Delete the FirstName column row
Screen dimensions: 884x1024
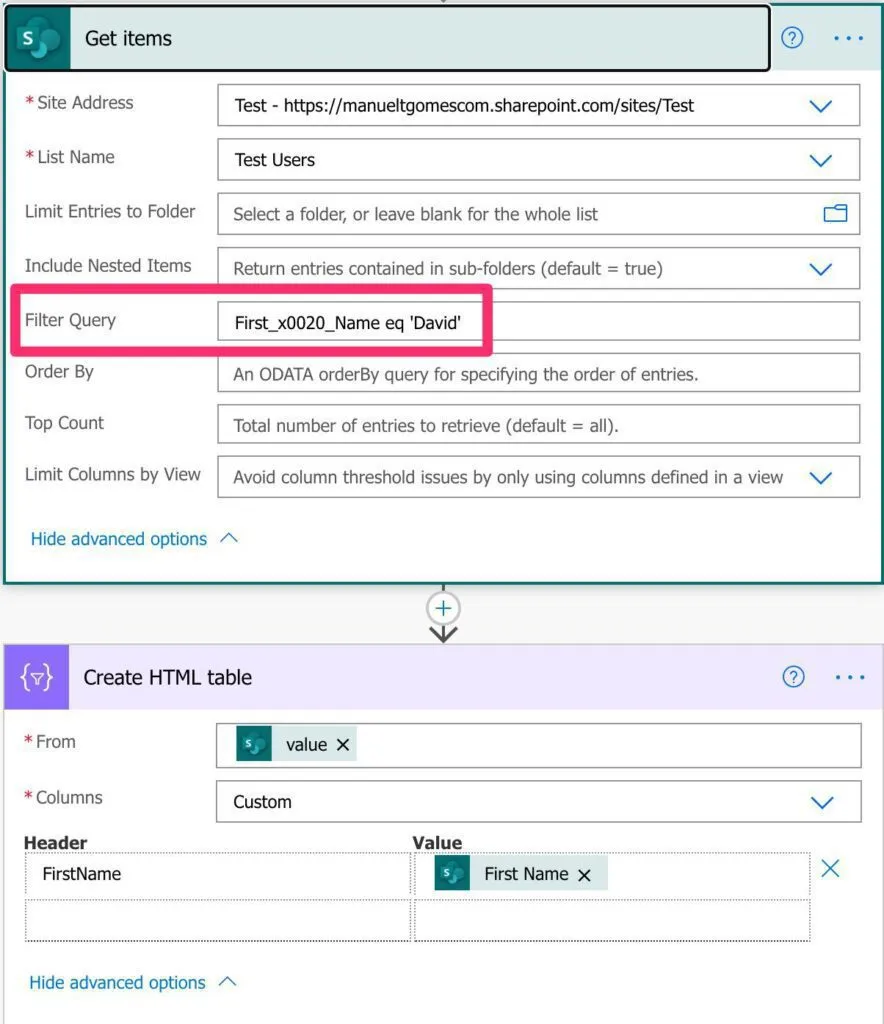click(830, 869)
